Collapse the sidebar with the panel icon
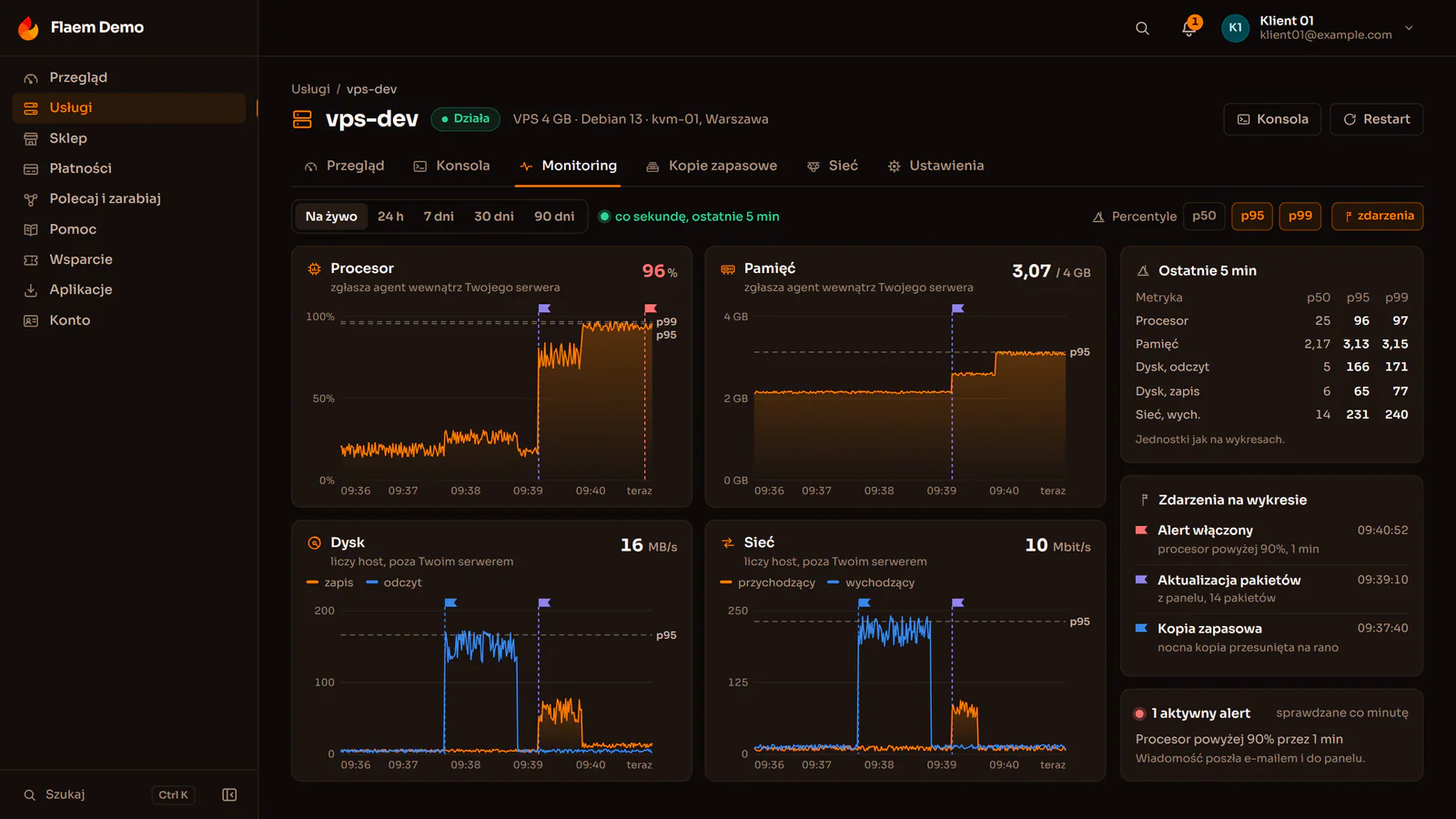 coord(229,794)
